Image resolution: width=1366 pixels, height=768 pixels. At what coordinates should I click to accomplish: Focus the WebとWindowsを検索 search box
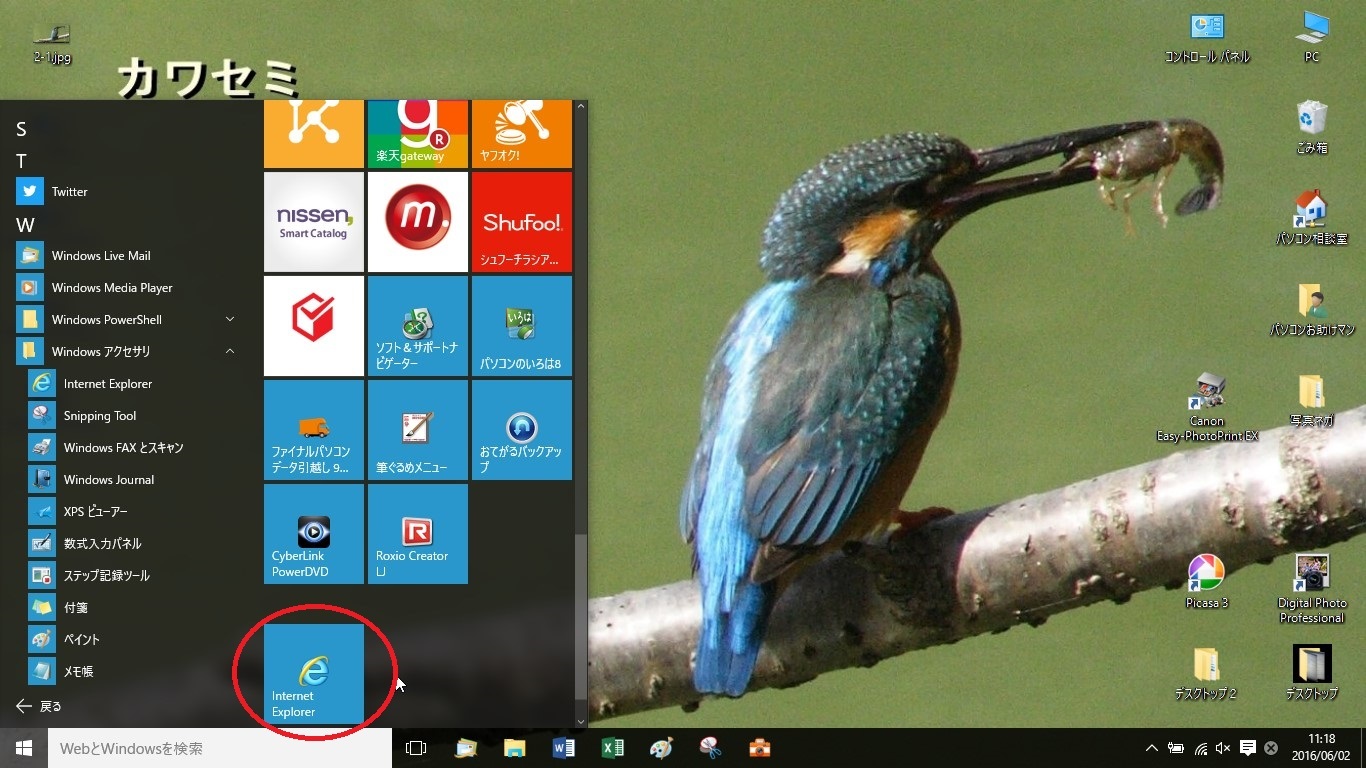click(220, 748)
